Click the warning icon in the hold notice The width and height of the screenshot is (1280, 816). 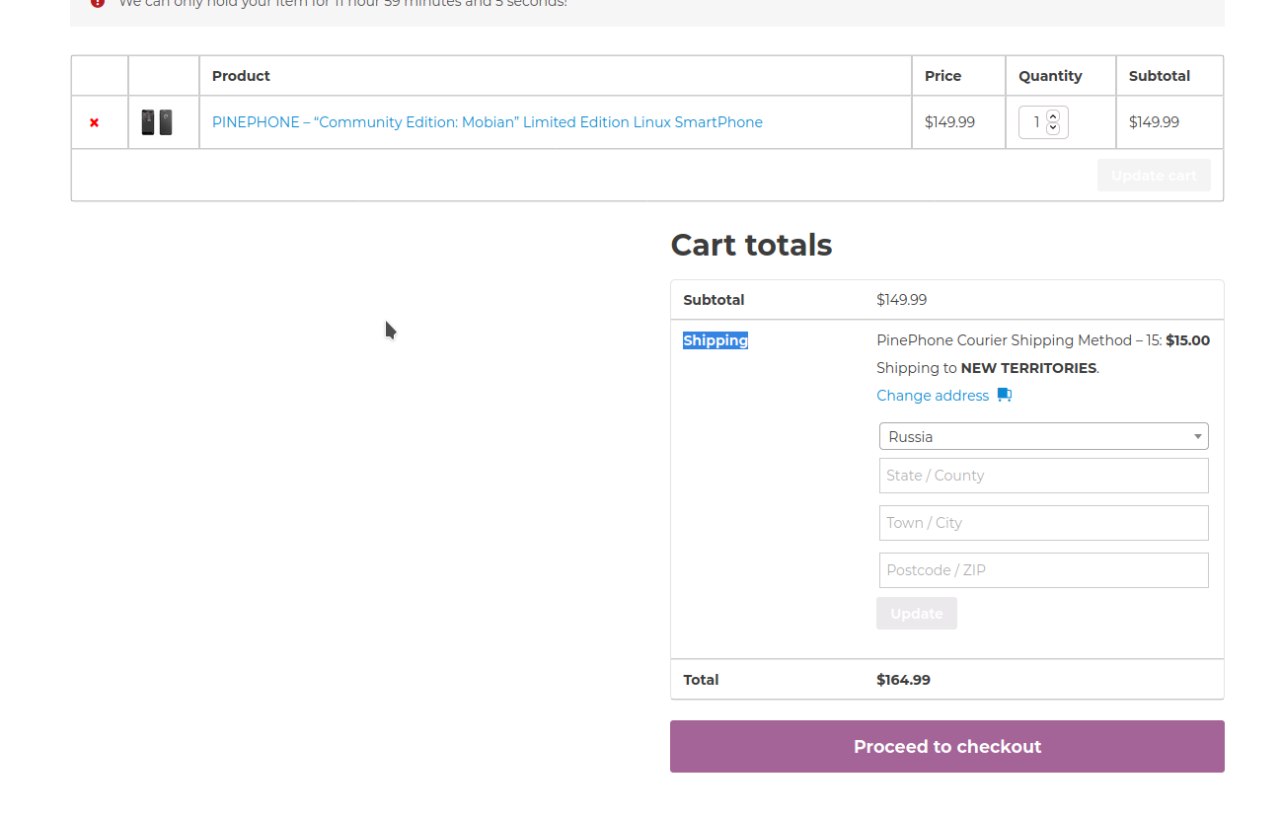pos(97,3)
